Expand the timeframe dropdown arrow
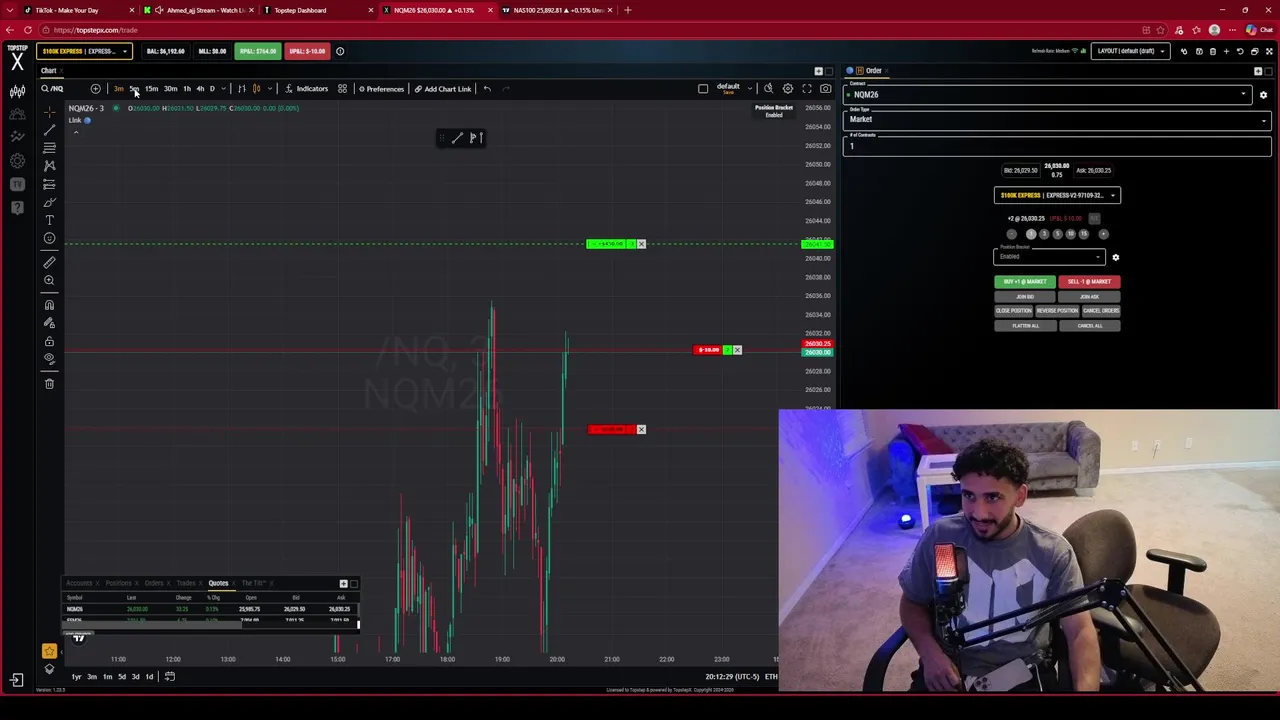1280x720 pixels. tap(223, 89)
